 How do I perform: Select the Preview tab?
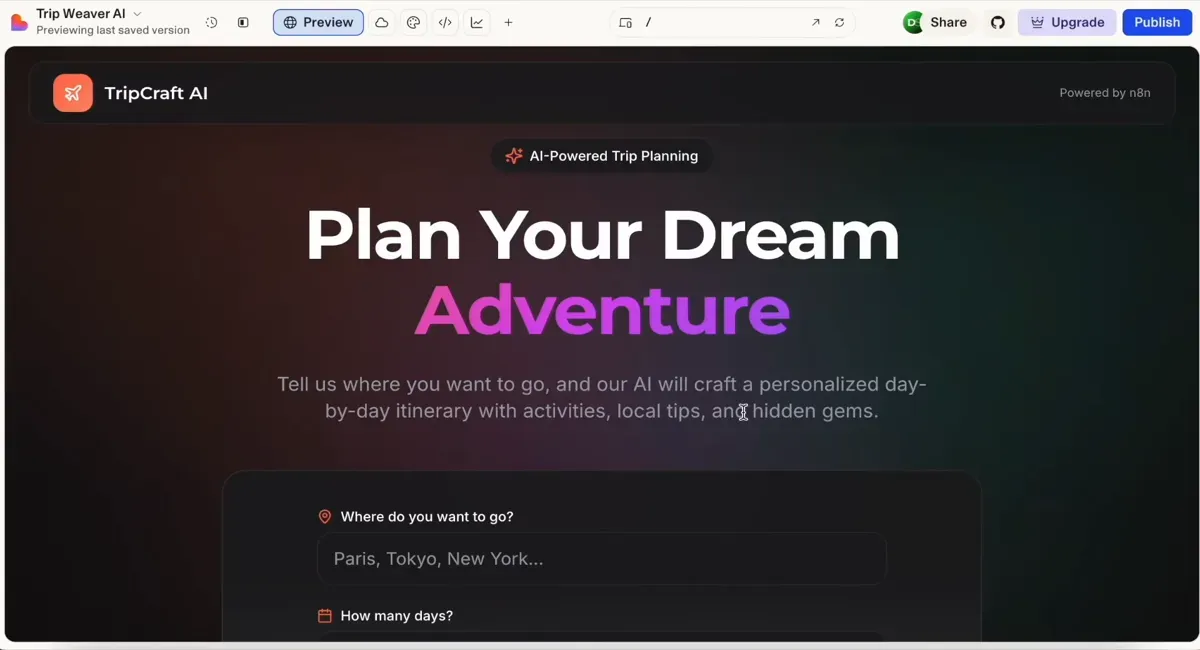coord(318,22)
